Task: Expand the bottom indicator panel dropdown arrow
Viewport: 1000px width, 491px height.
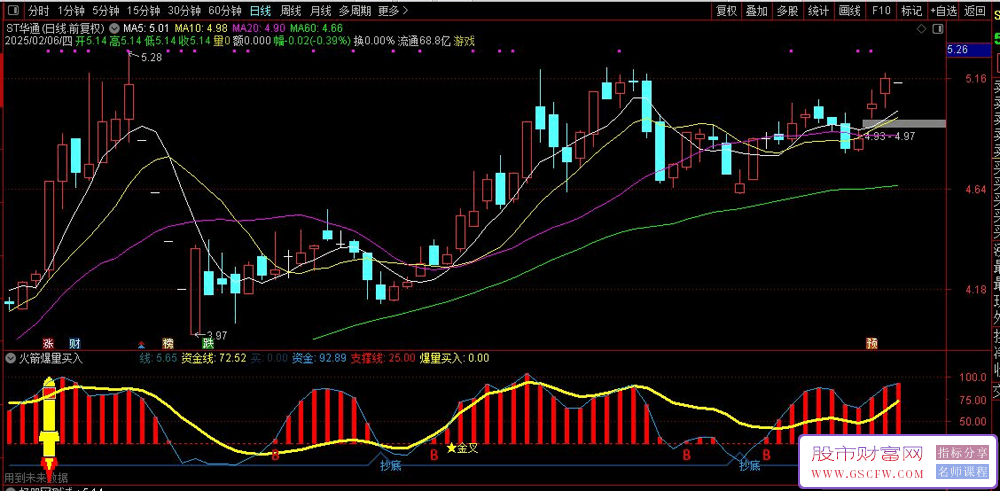Action: pyautogui.click(x=8, y=488)
